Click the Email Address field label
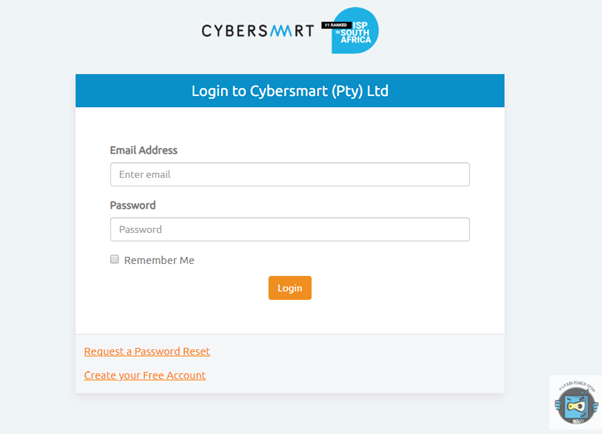This screenshot has height=434, width=602. click(144, 150)
